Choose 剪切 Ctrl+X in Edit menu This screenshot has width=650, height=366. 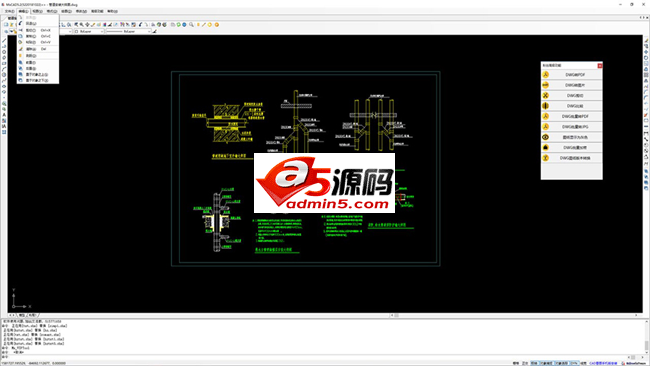[x=38, y=30]
